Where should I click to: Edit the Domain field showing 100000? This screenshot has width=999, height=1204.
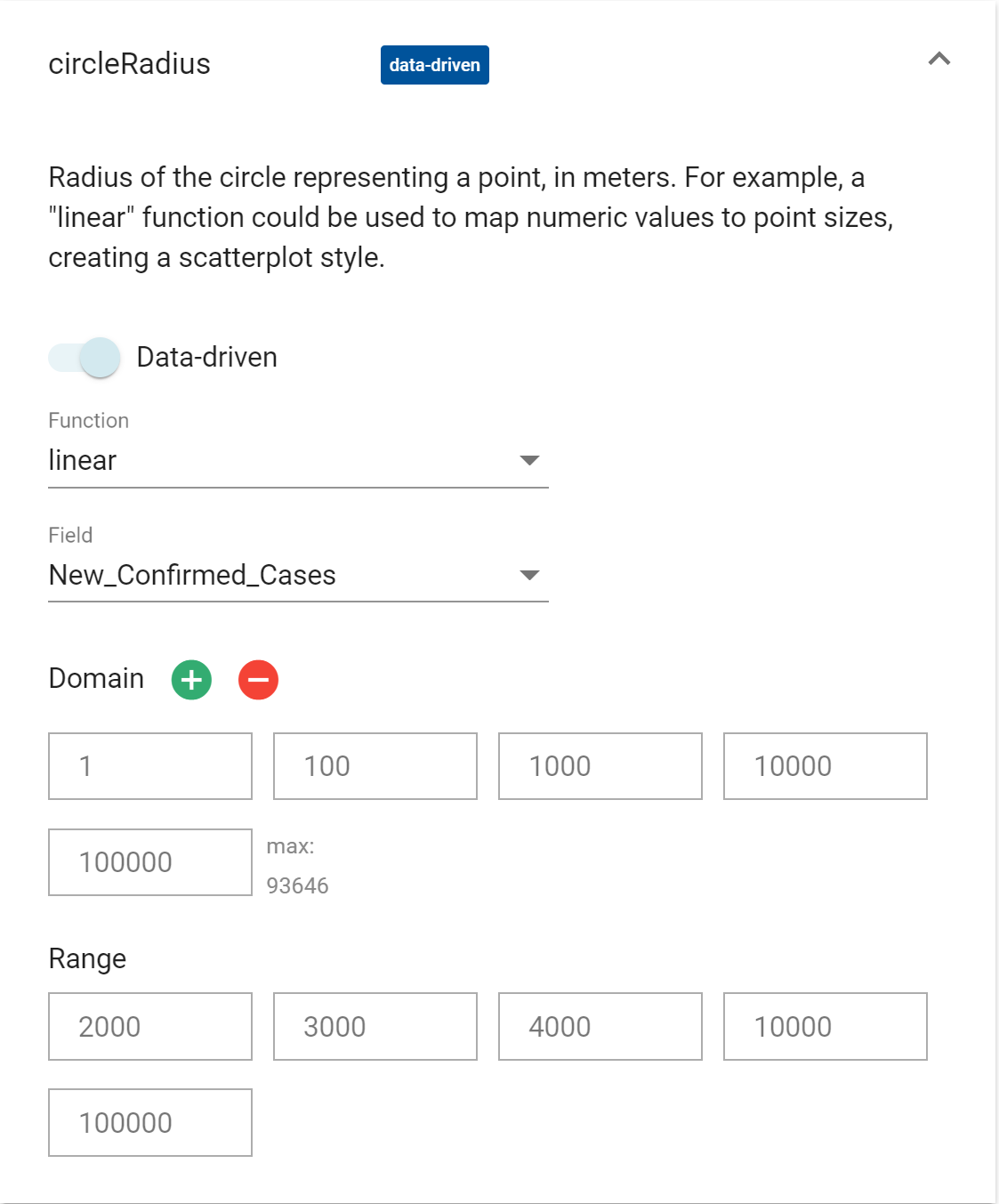tap(150, 862)
